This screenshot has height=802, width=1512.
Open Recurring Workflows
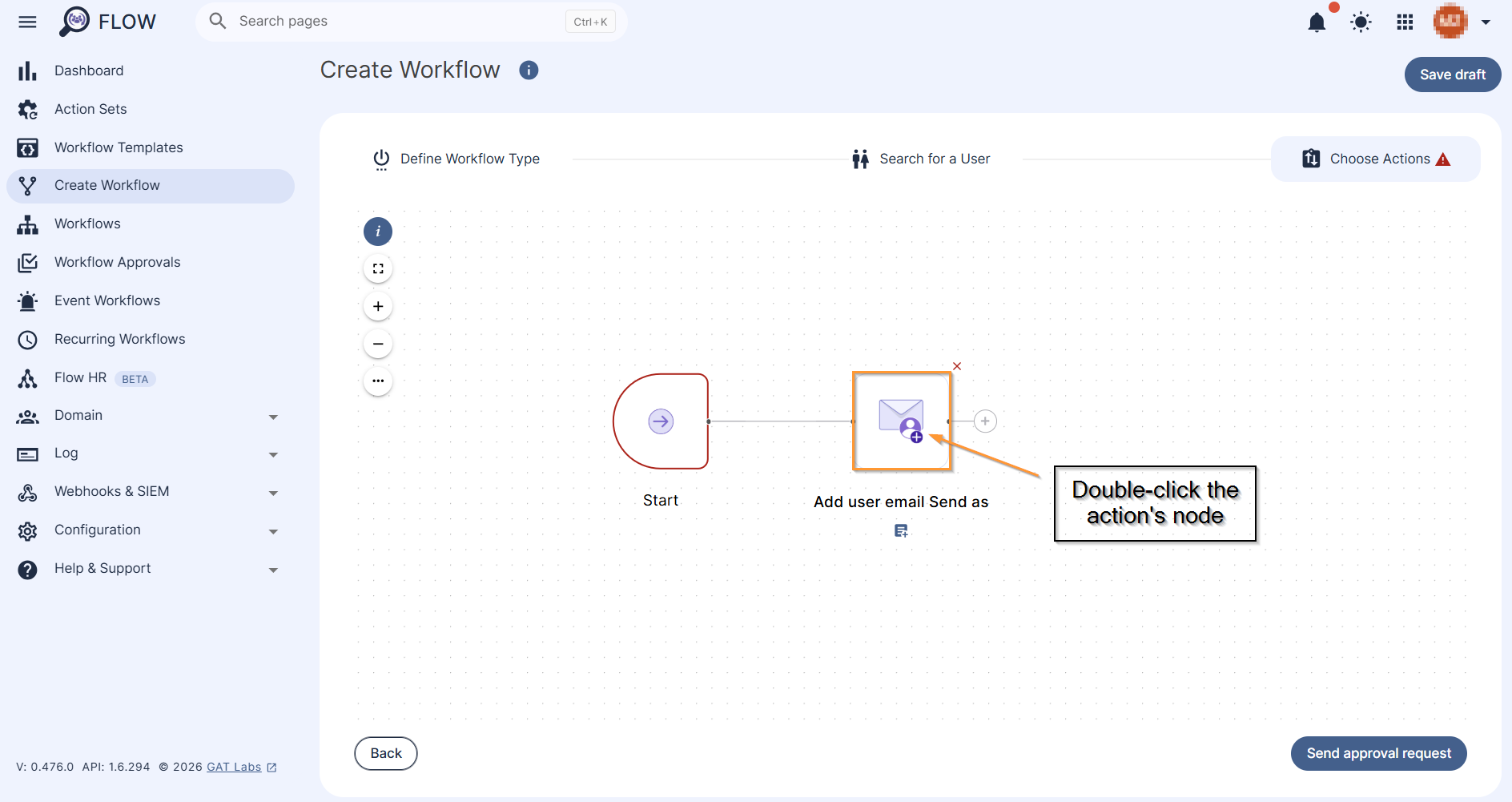coord(151,340)
